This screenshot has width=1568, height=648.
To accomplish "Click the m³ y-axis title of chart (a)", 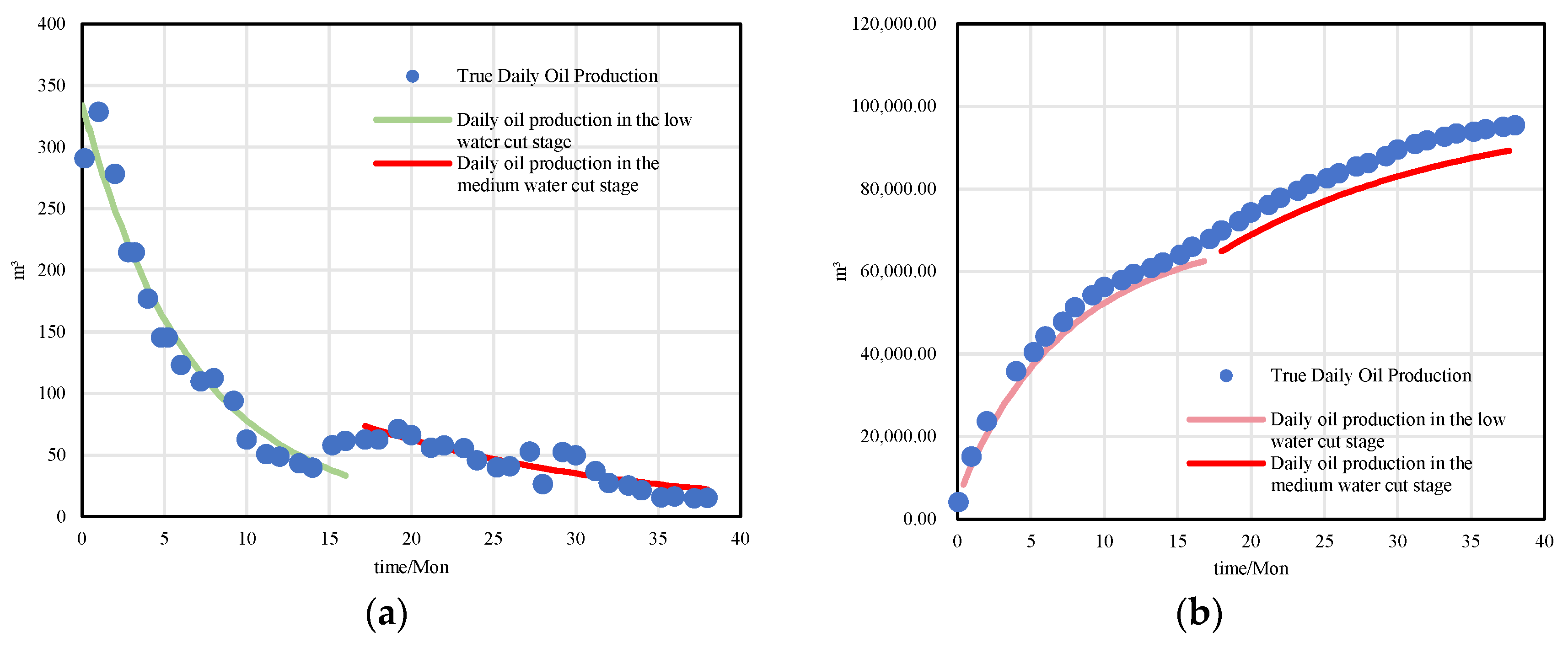I will click(x=19, y=270).
